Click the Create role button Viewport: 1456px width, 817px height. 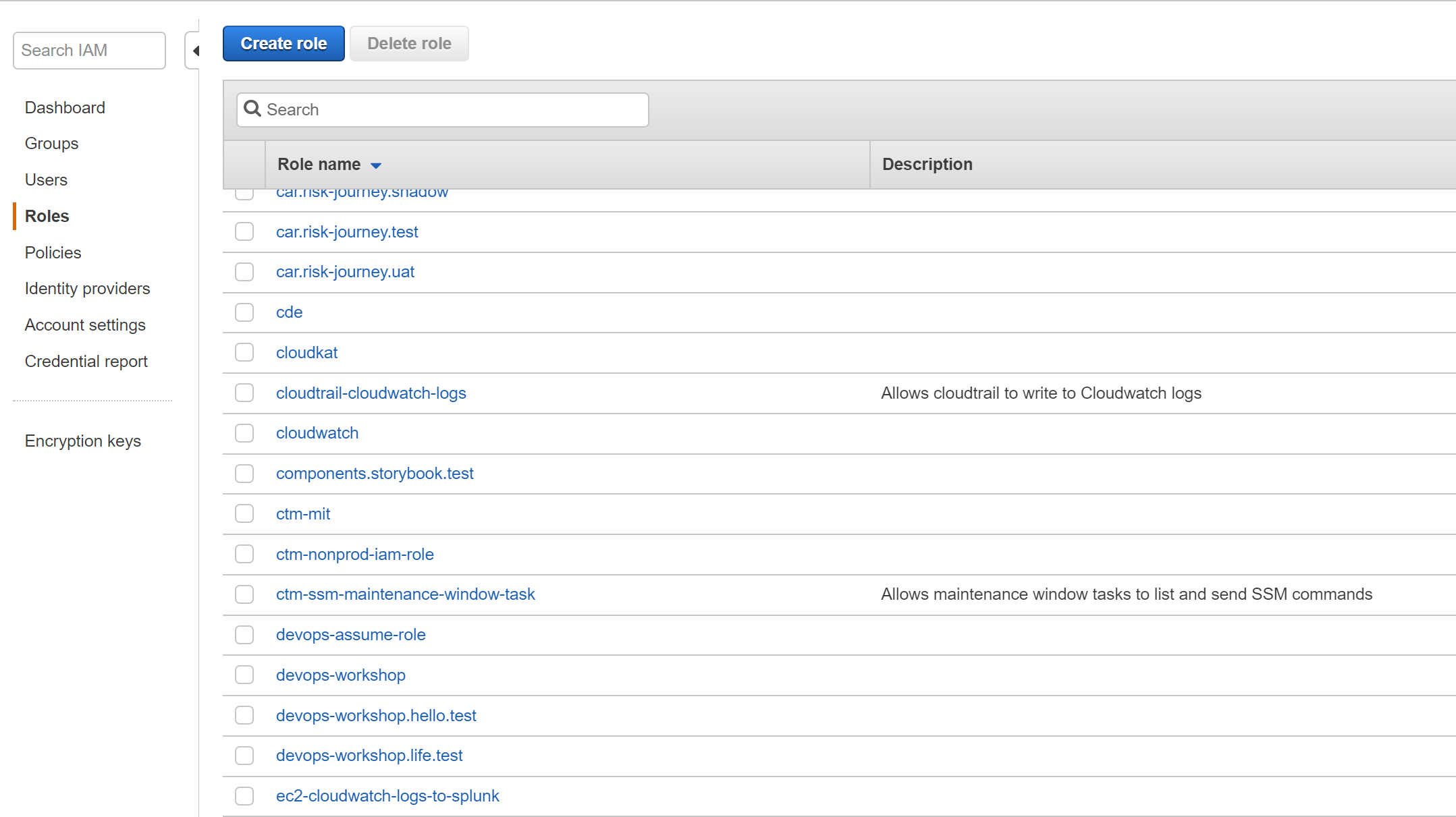pyautogui.click(x=284, y=44)
